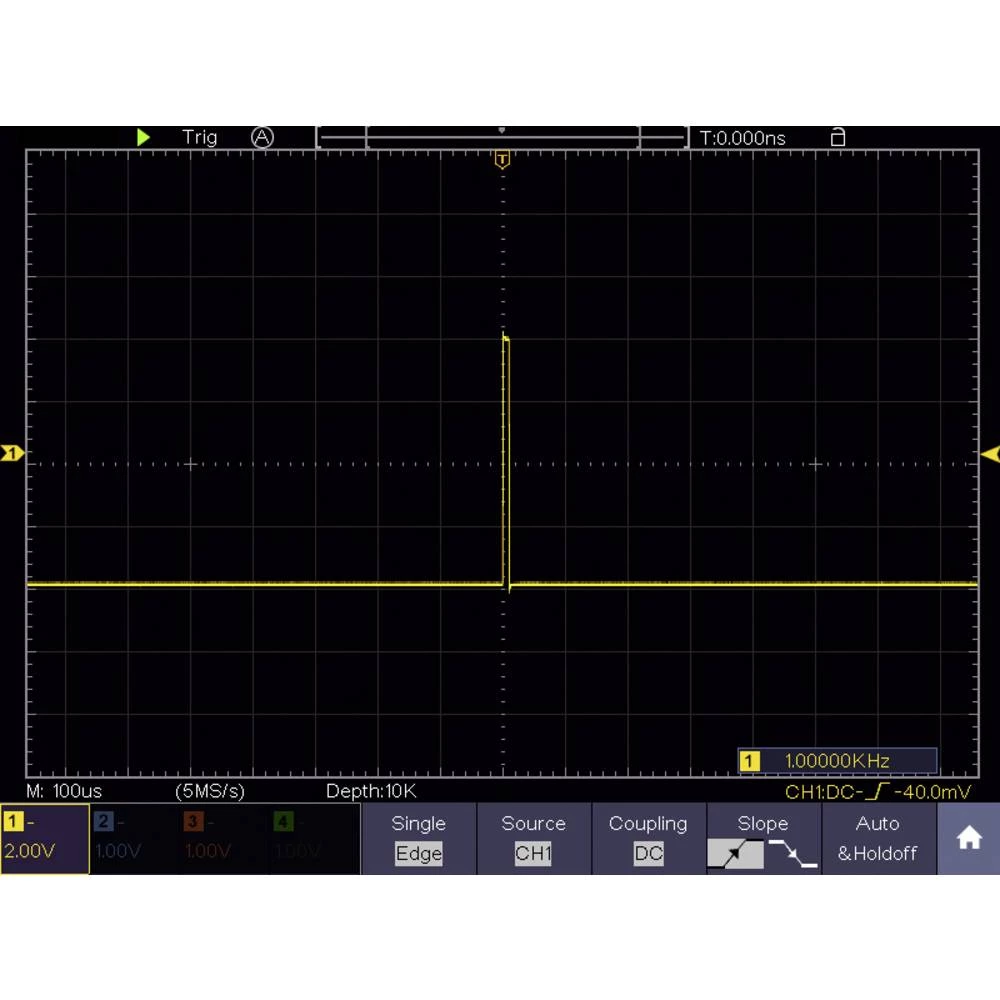The image size is (1000, 1000).
Task: Click the yellow trigger level arrow on right edge
Action: pos(991,454)
